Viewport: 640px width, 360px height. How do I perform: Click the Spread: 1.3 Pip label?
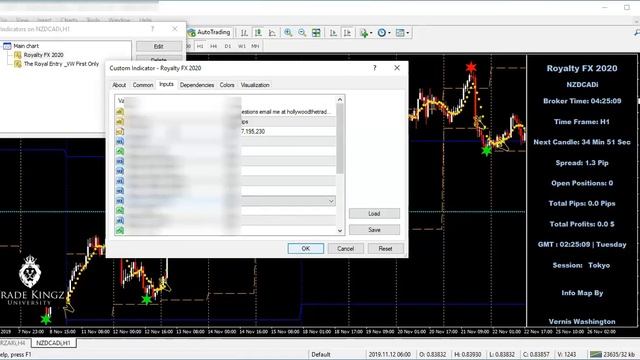click(x=582, y=163)
